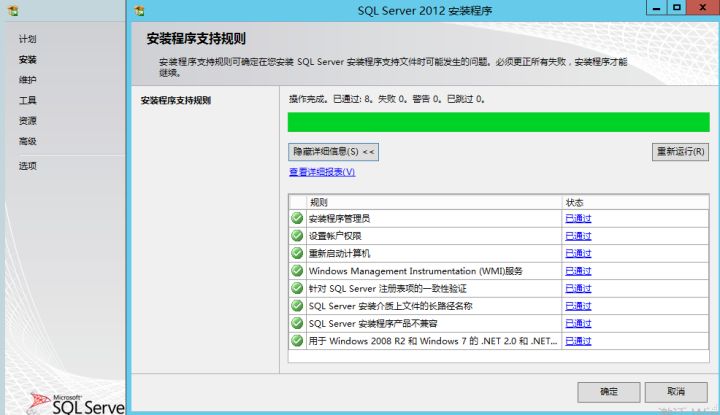Open 已通过 link for 注册表项一致性验证
Viewport: 720px width, 415px height.
tap(578, 288)
